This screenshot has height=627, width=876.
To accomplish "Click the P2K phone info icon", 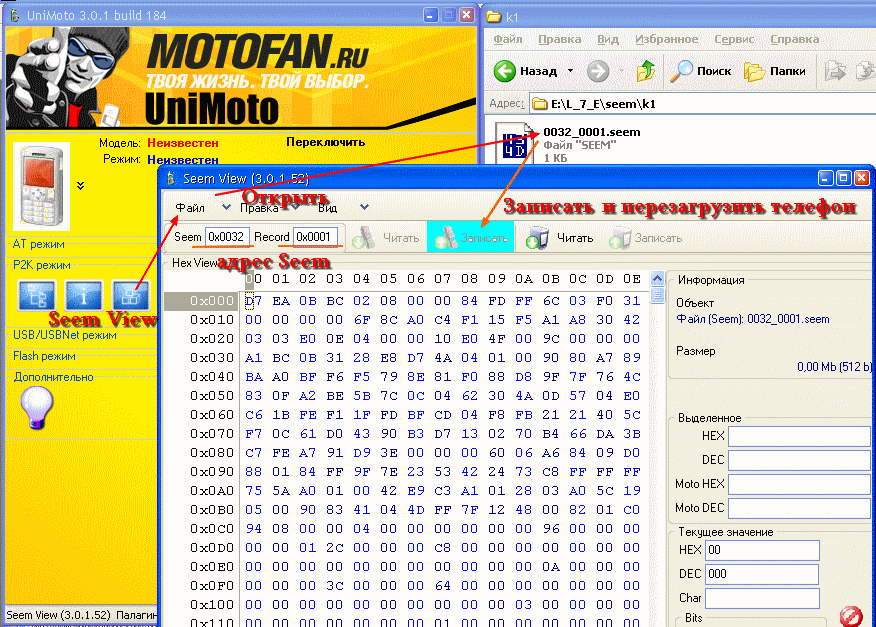I will pyautogui.click(x=84, y=295).
